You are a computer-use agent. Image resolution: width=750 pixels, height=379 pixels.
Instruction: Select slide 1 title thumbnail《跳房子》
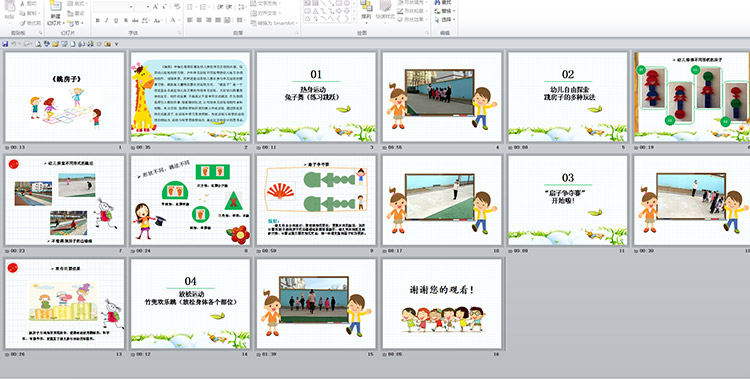(x=65, y=97)
